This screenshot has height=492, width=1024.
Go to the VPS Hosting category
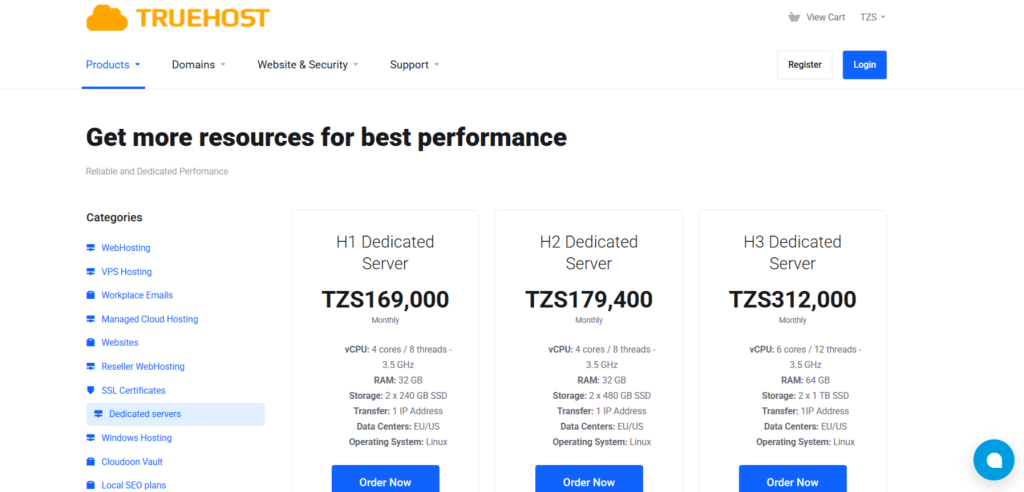[x=127, y=271]
